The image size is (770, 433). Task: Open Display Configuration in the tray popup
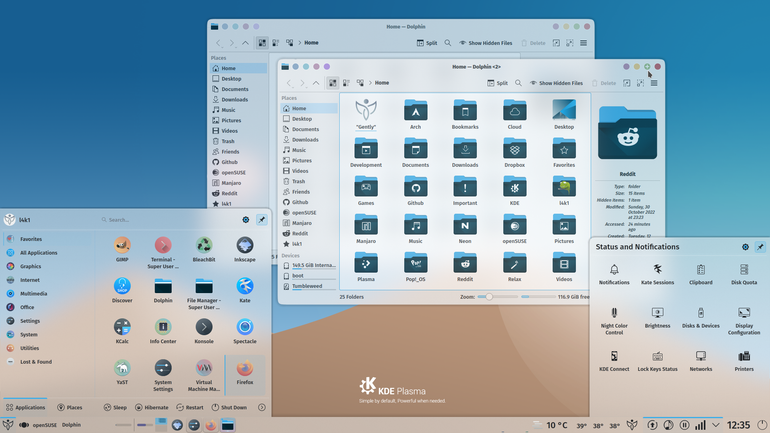tap(744, 321)
